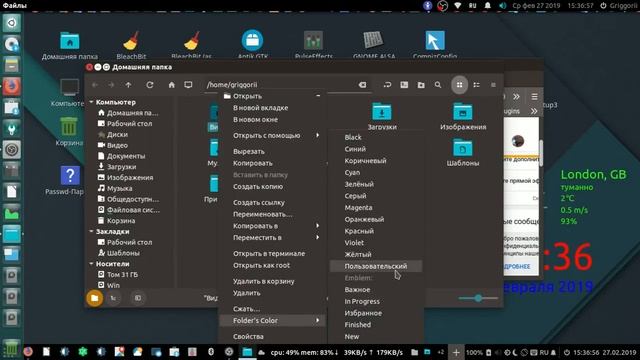
Task: Collapse the Компьютер sidebar section
Action: tap(91, 102)
